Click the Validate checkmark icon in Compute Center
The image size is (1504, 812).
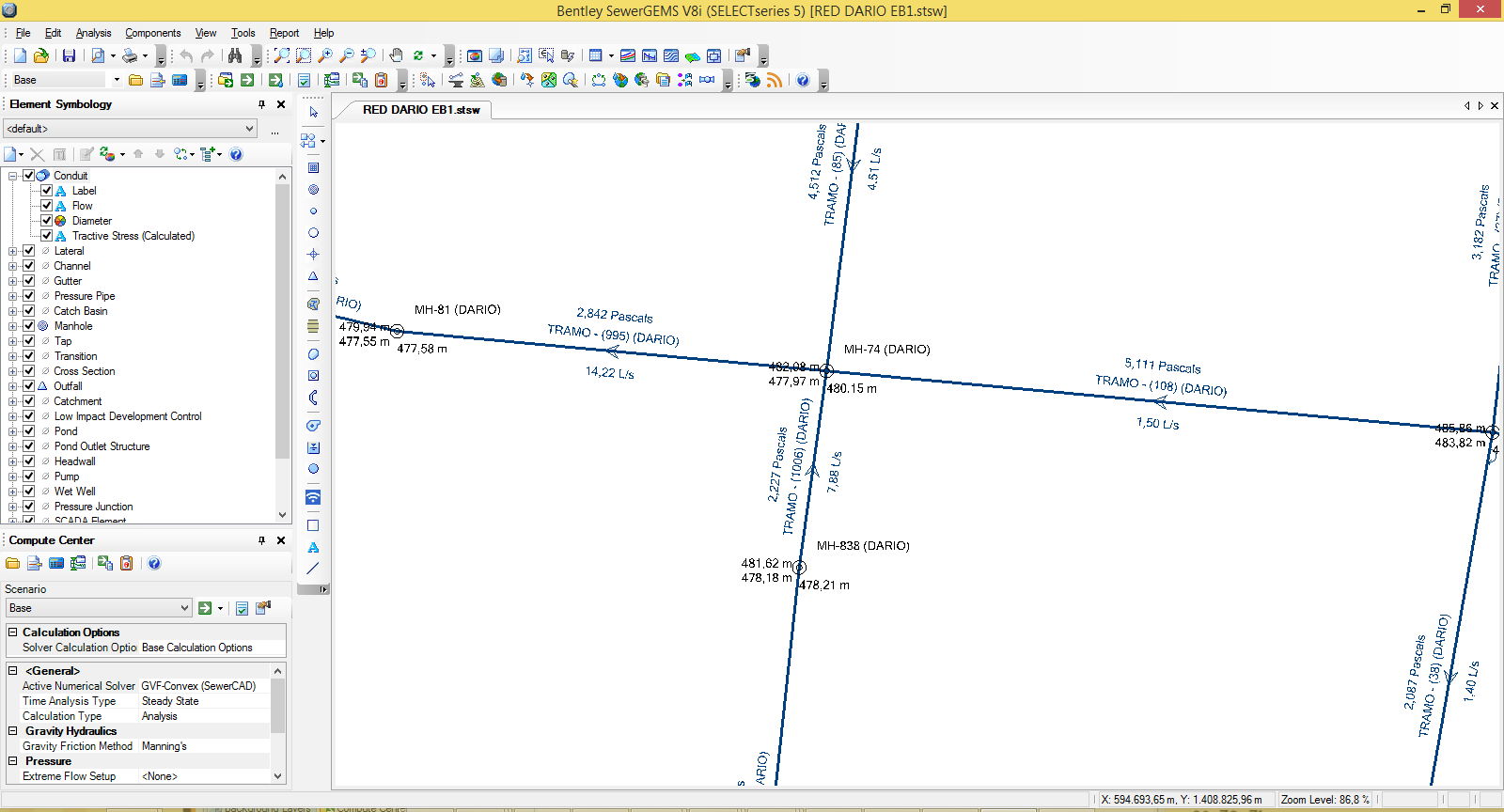[x=242, y=608]
